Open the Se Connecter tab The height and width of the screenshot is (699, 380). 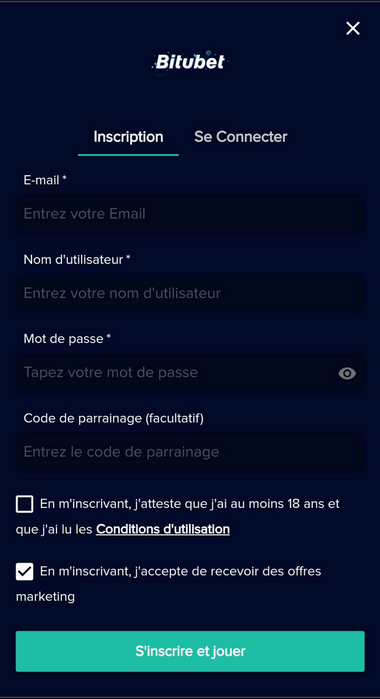240,136
